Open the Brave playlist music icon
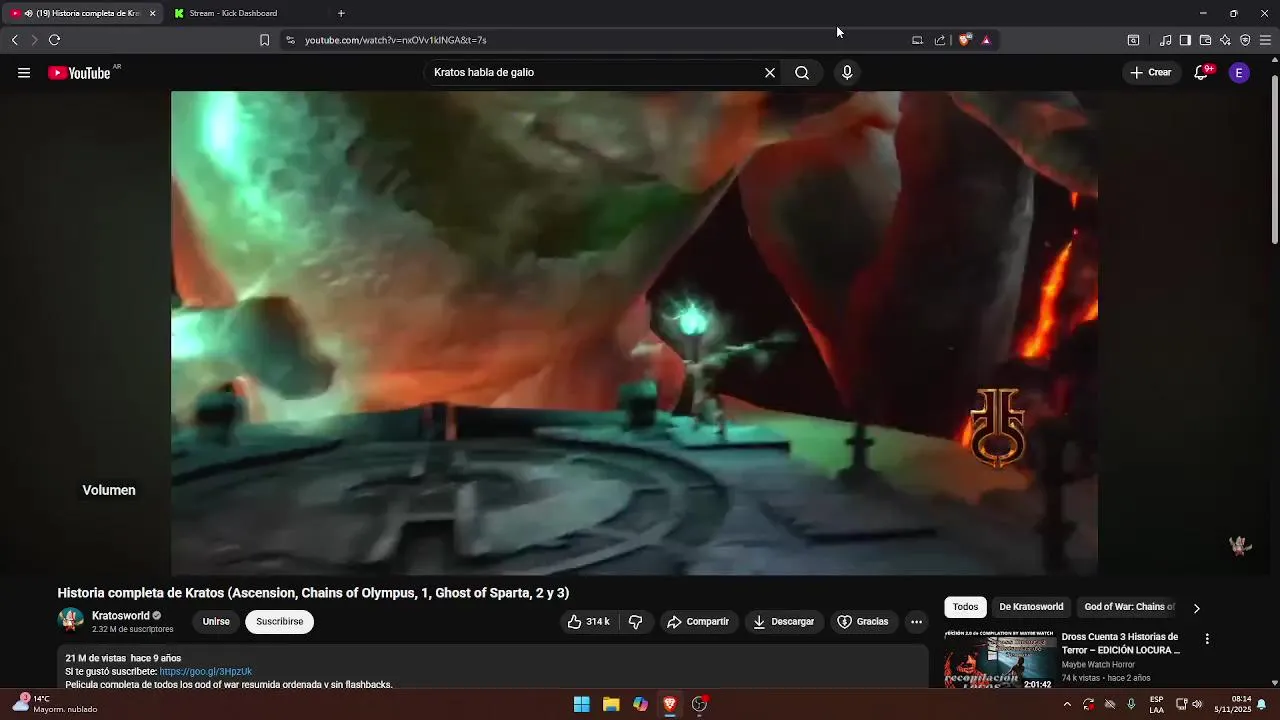Image resolution: width=1280 pixels, height=720 pixels. pyautogui.click(x=1165, y=40)
